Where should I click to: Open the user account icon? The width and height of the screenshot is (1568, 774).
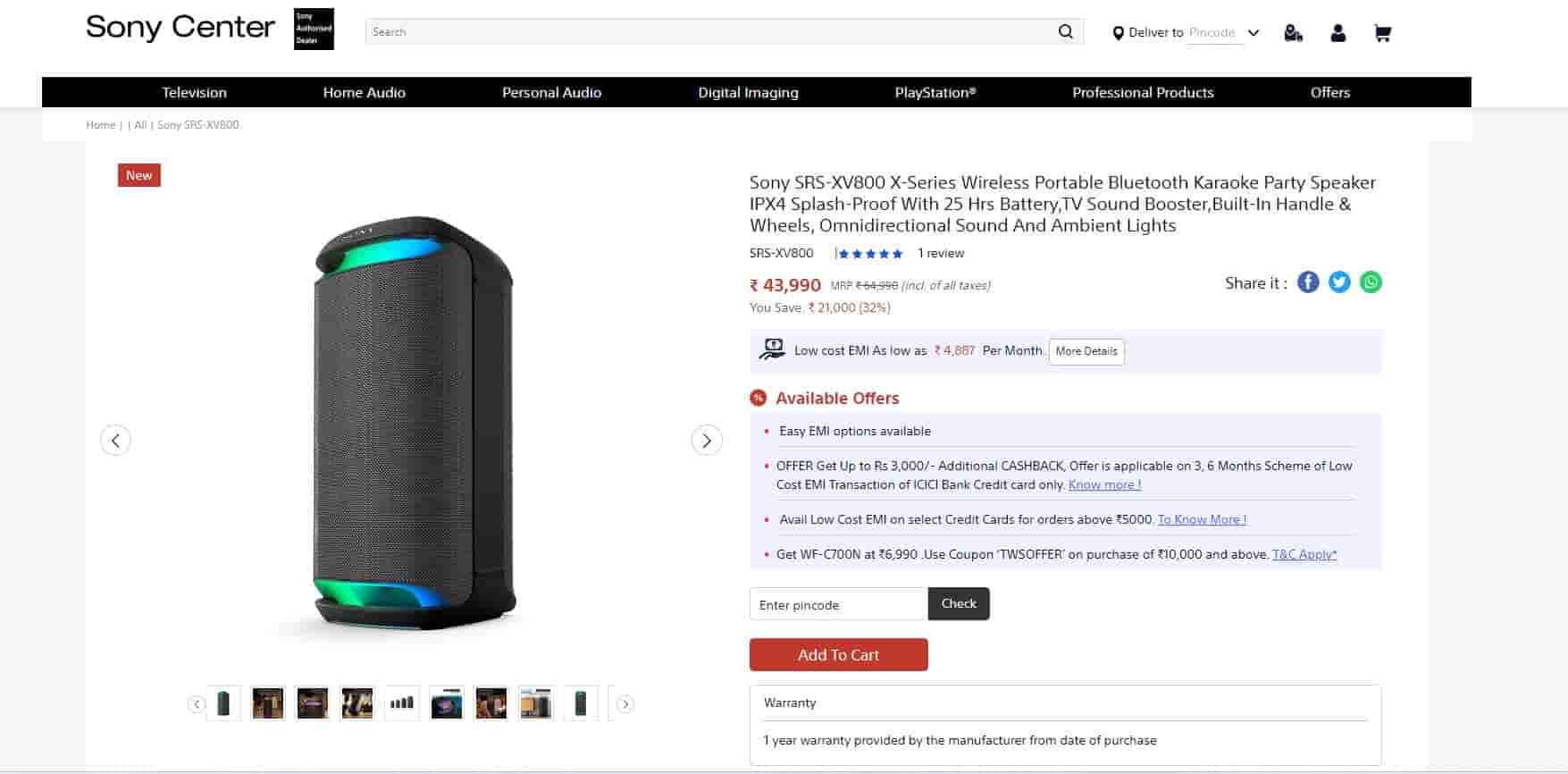click(x=1337, y=34)
